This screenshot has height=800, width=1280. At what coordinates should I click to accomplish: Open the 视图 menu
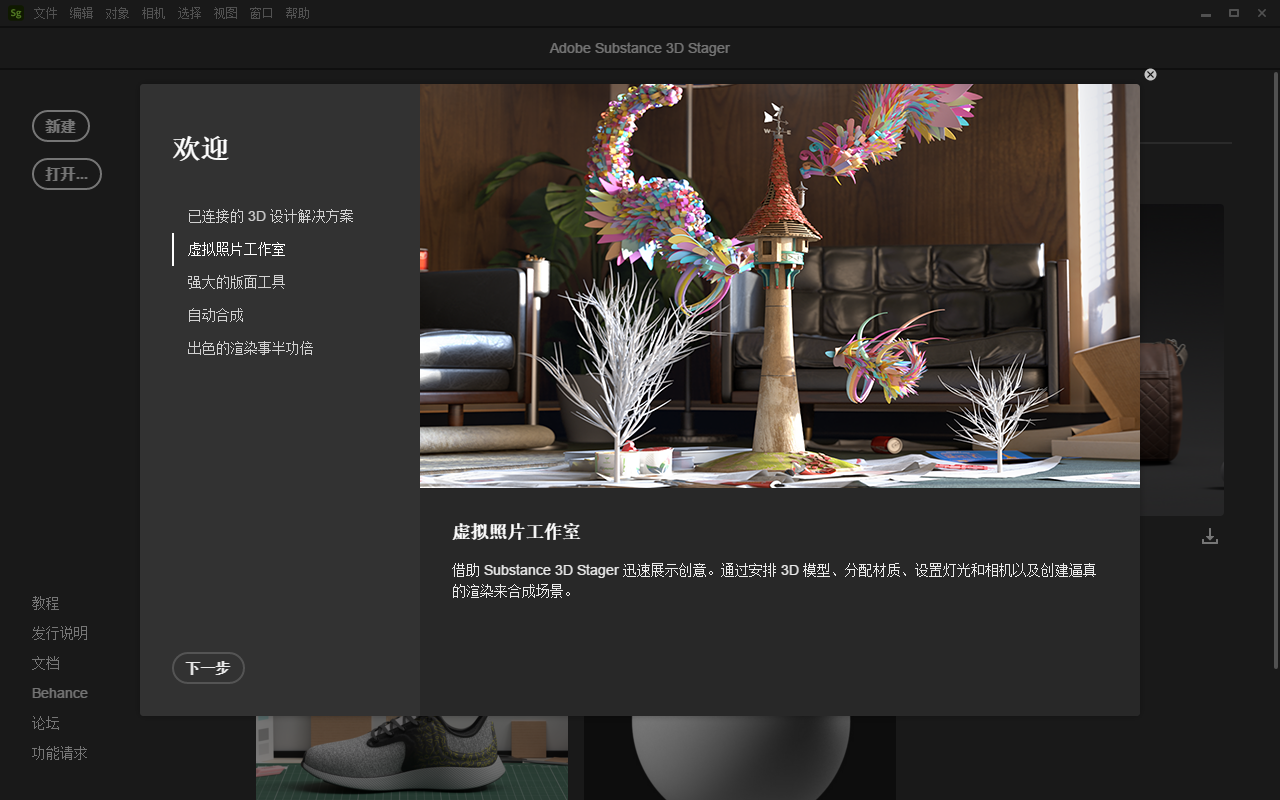[225, 13]
